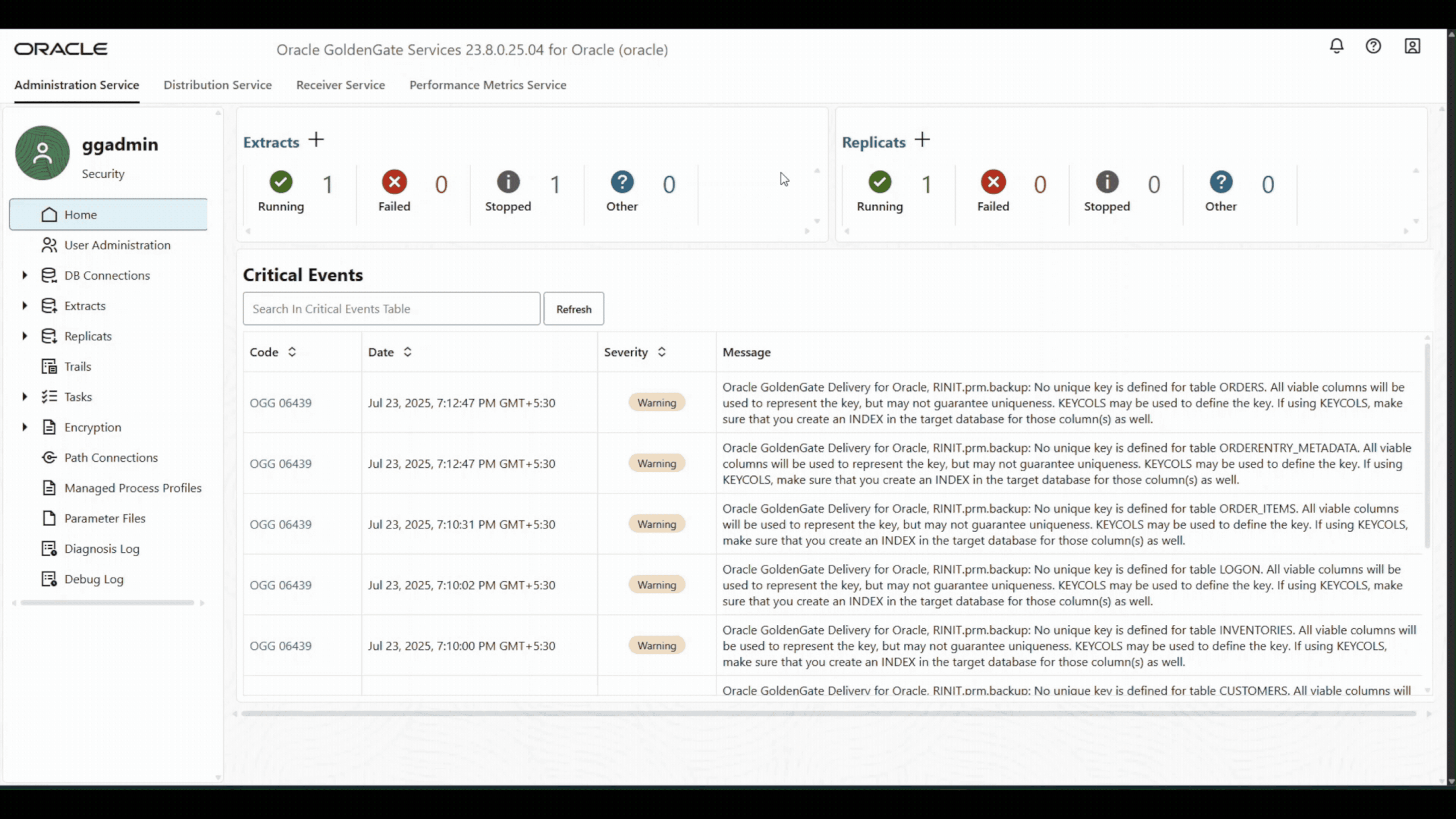
Task: Sort the Date column
Action: click(408, 352)
